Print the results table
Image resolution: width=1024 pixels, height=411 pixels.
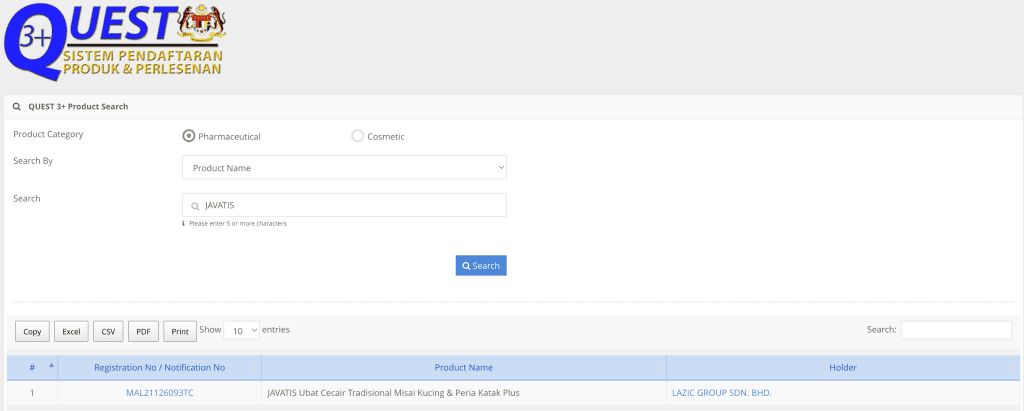(180, 331)
